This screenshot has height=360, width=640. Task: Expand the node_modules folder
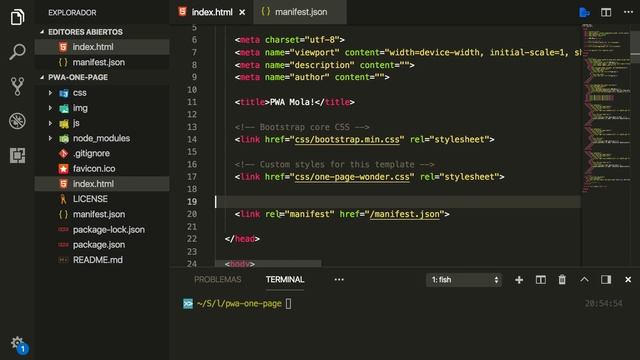coord(50,138)
